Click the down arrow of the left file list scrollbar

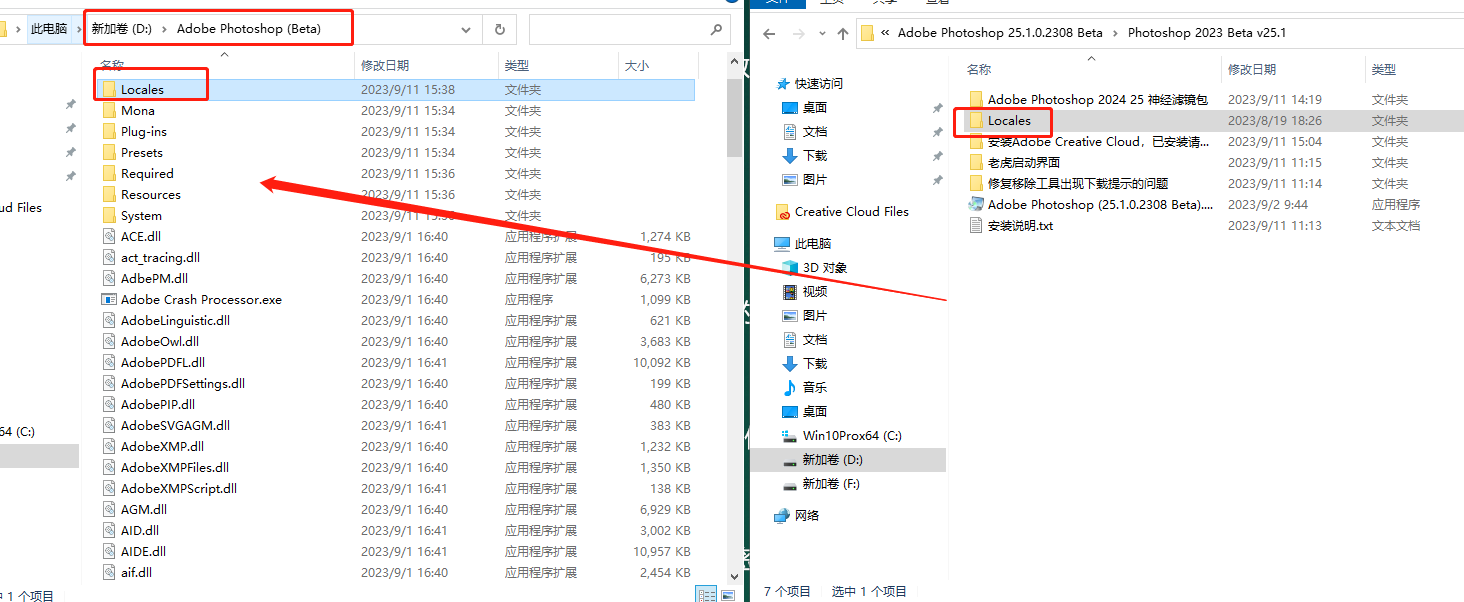[735, 575]
